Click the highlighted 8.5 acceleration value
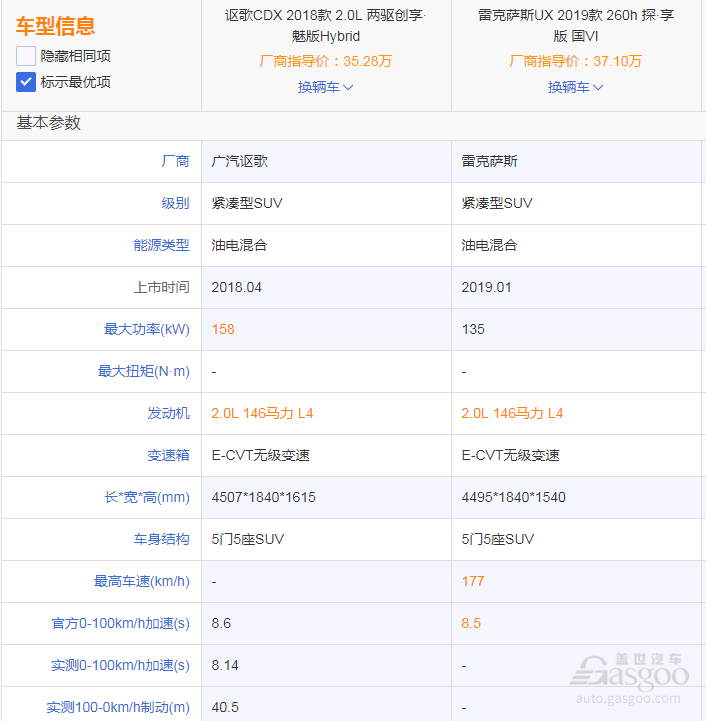 tap(471, 624)
